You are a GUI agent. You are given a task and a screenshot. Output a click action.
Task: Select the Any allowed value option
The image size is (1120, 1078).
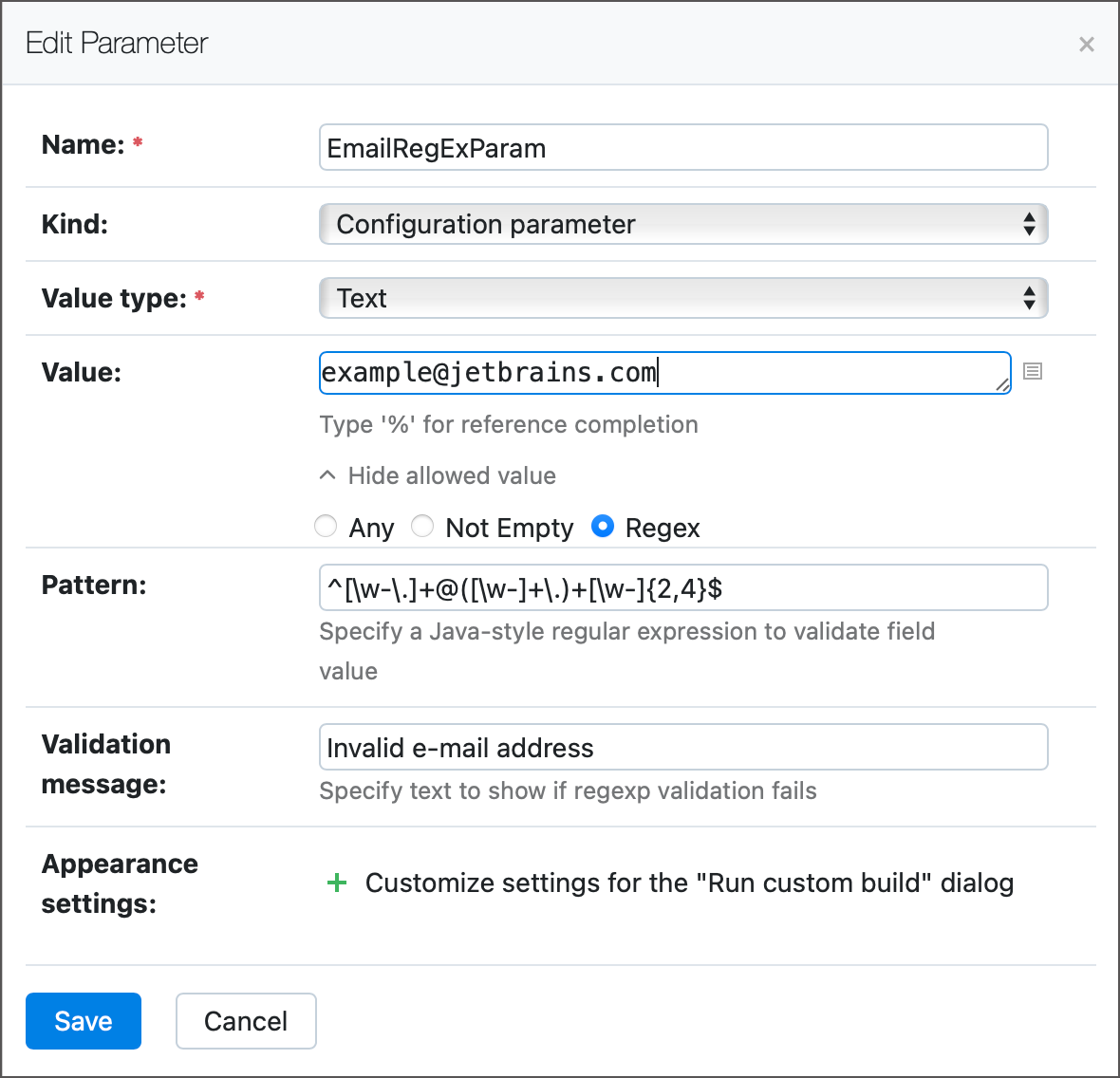[x=326, y=527]
